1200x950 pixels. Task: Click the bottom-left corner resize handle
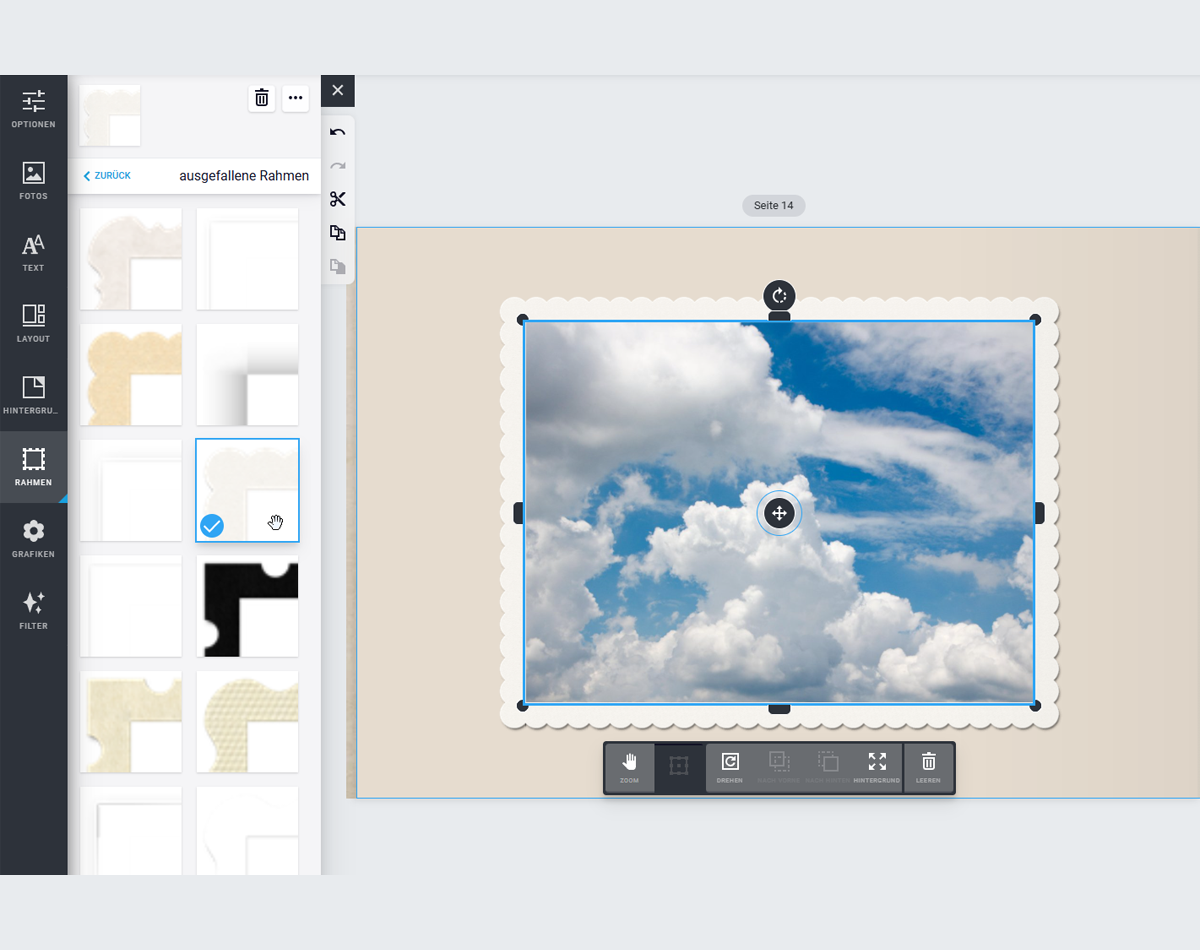click(x=522, y=706)
